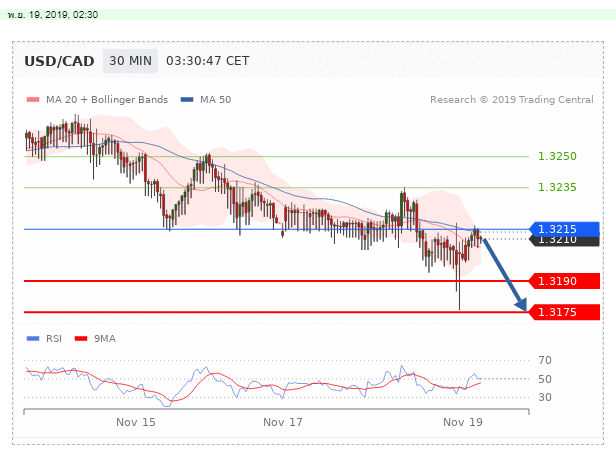Click the RSI legend color swatch
616x457 pixels.
click(x=33, y=339)
